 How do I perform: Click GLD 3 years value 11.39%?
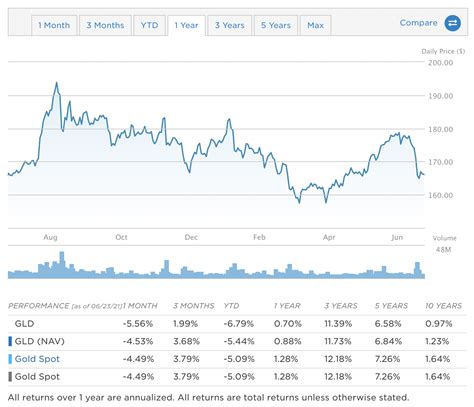pos(338,324)
